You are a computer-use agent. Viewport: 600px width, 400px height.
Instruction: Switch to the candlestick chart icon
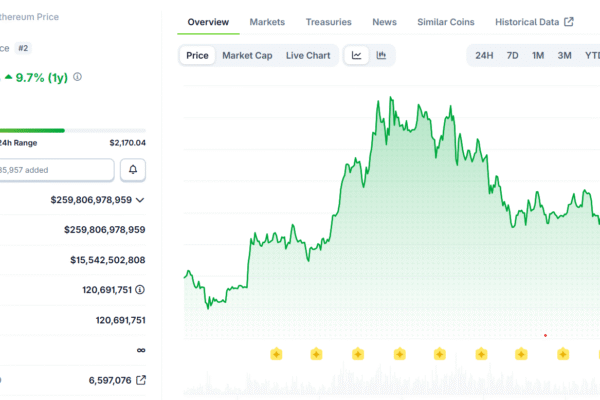(381, 55)
